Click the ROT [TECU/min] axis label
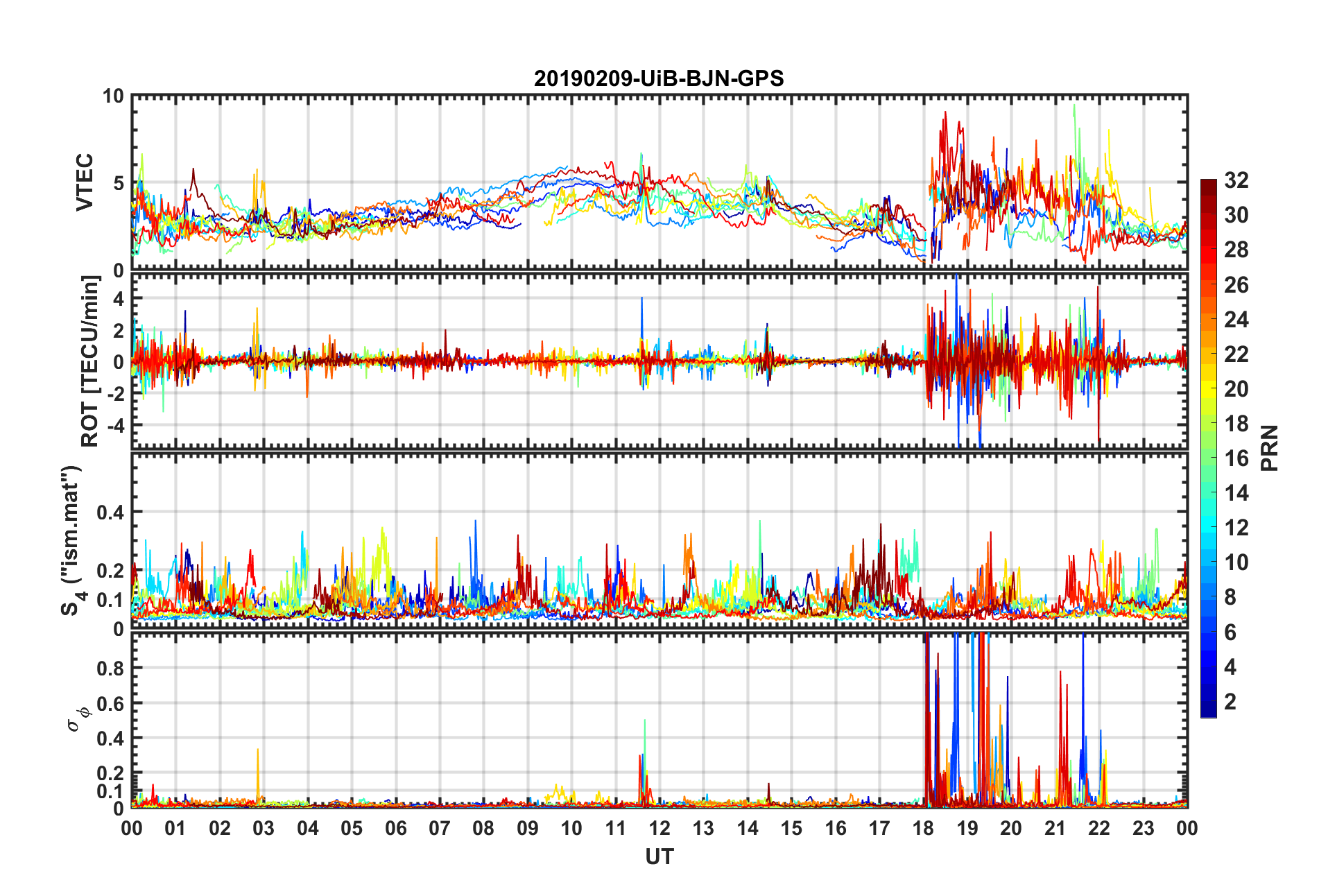Image resolution: width=1319 pixels, height=896 pixels. (90, 361)
